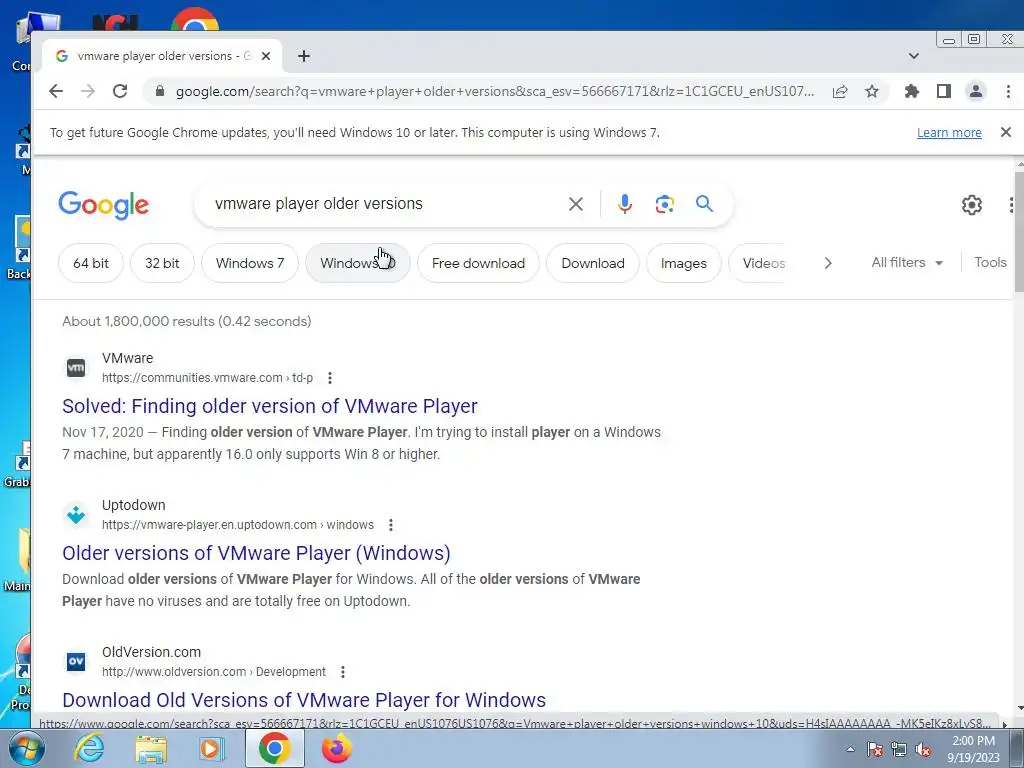Viewport: 1024px width, 768px height.
Task: Open Chrome's three-dot menu
Action: click(x=1008, y=91)
